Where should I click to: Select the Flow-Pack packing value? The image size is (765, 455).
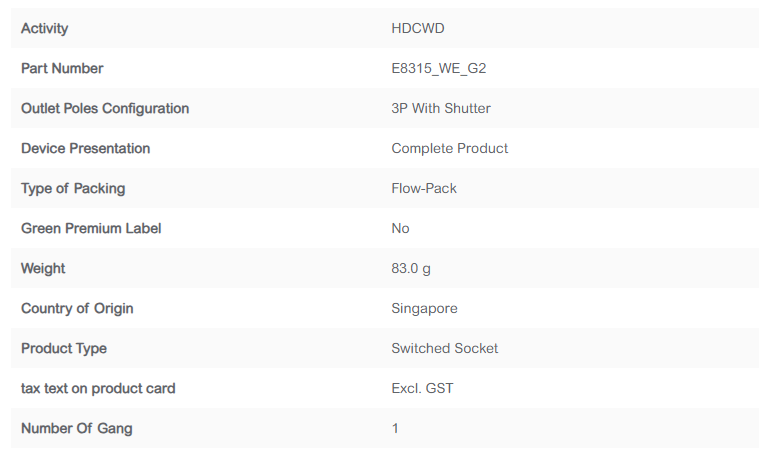[425, 188]
